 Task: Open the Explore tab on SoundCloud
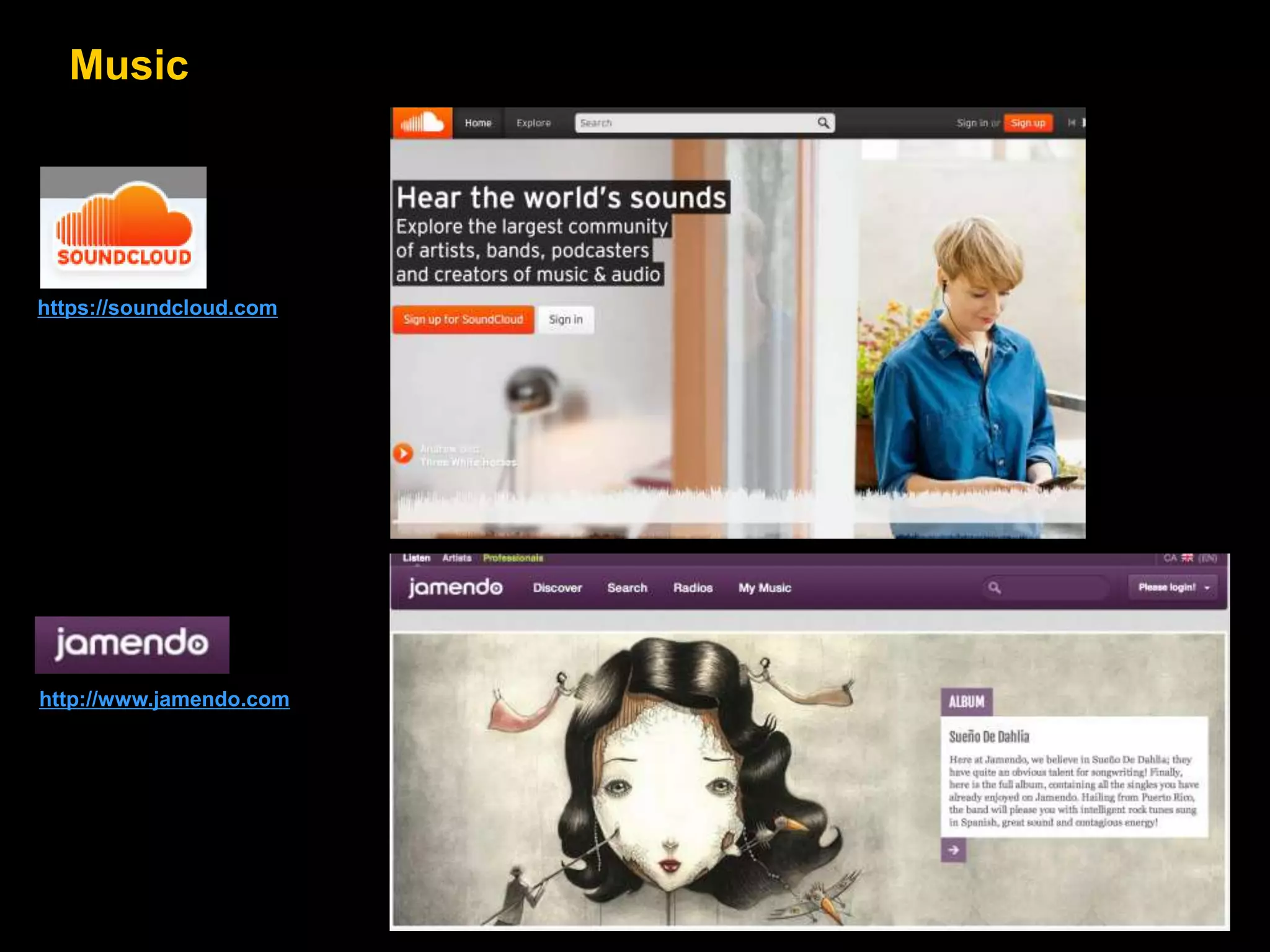[x=533, y=123]
